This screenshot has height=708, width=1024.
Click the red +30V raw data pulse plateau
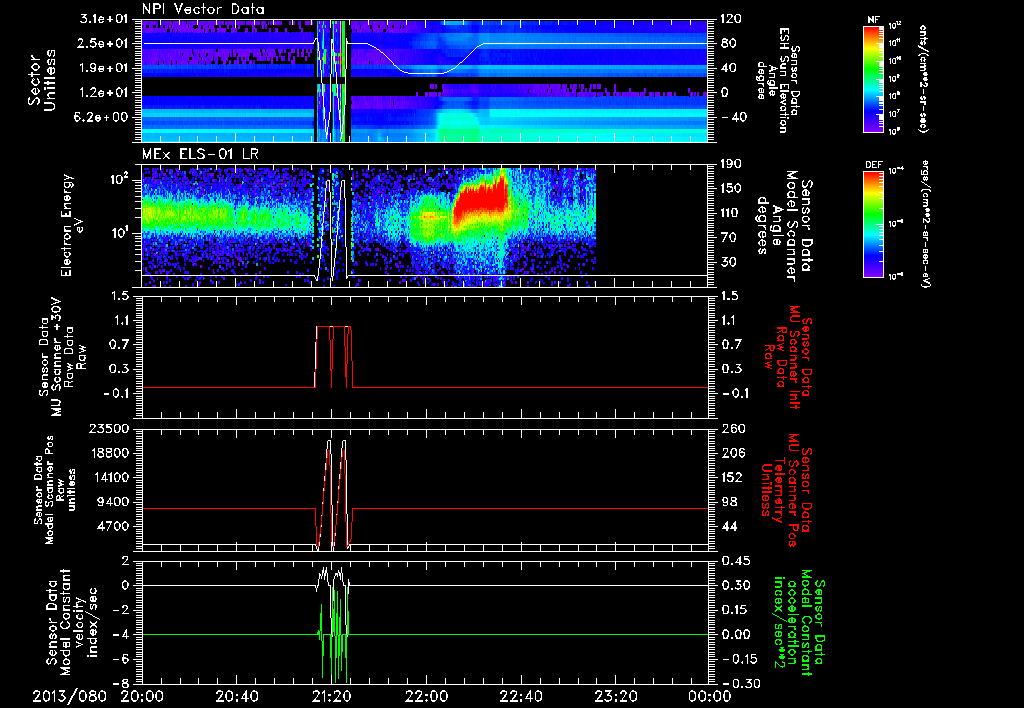pos(334,327)
